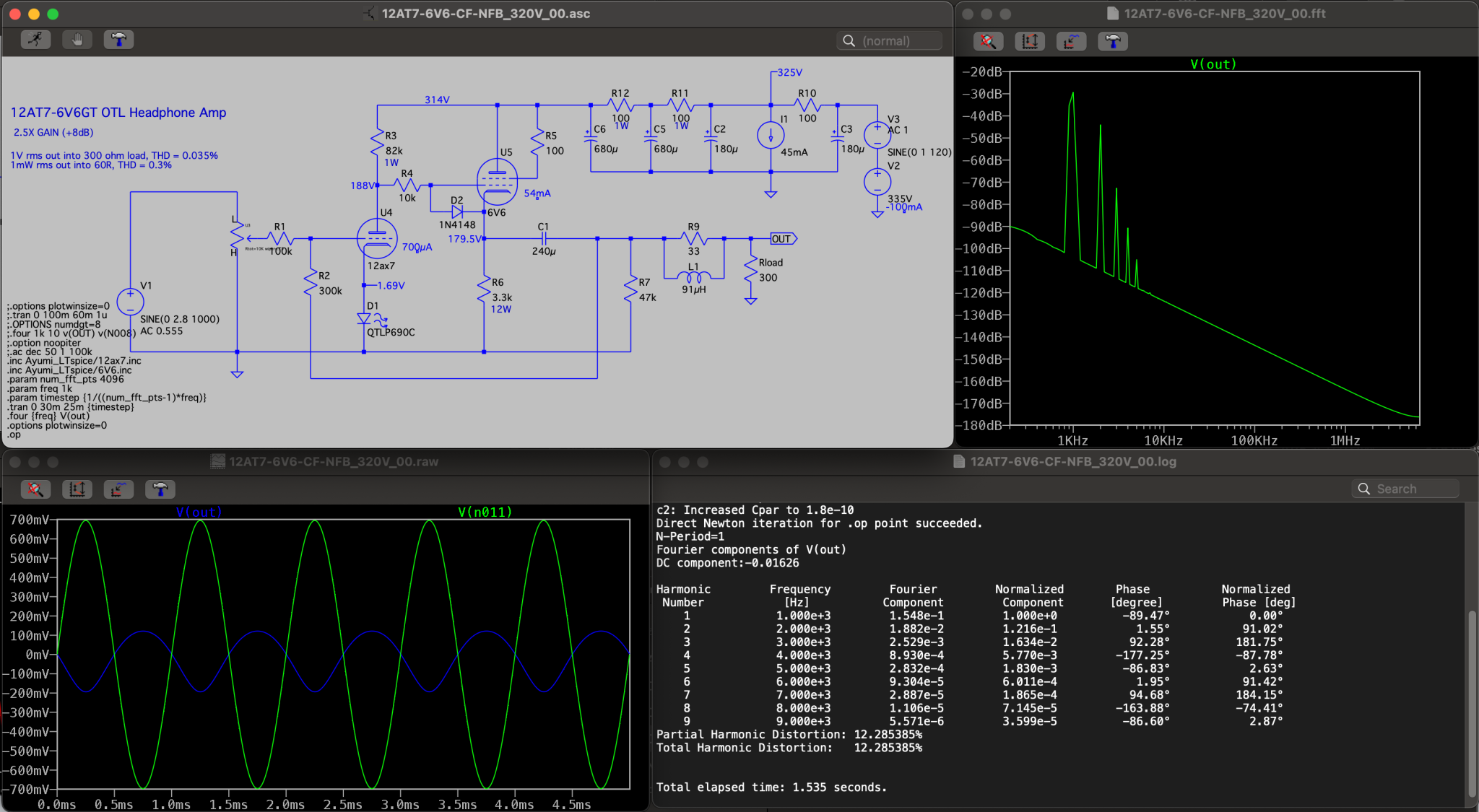This screenshot has height=812, width=1479.
Task: Select the D2 1N4148 diode symbol
Action: click(457, 211)
